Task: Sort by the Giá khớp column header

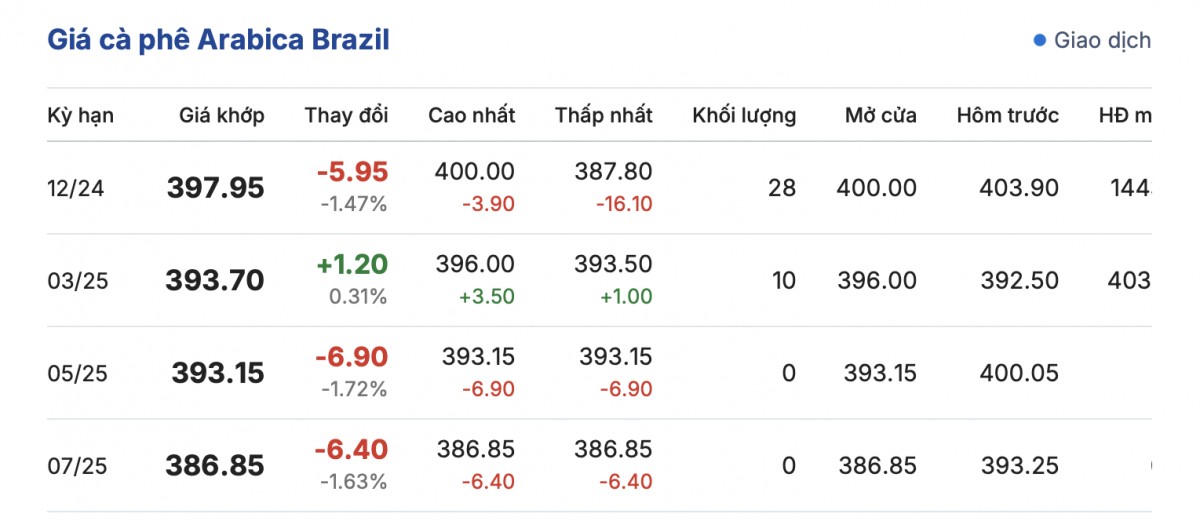Action: click(x=222, y=115)
